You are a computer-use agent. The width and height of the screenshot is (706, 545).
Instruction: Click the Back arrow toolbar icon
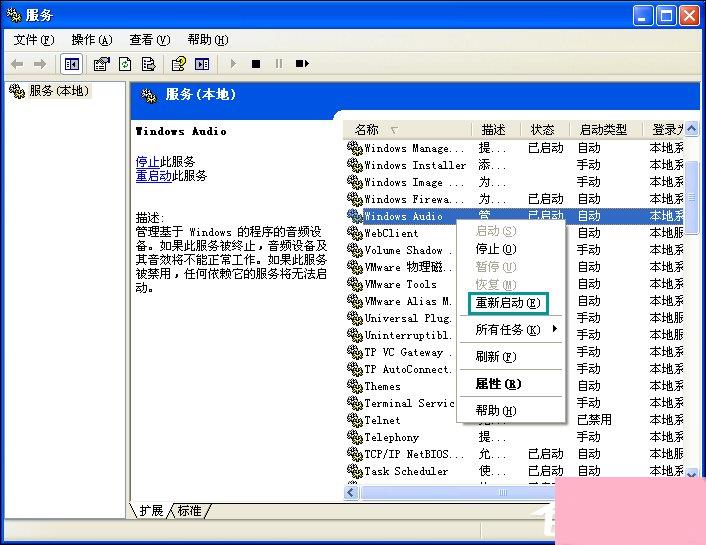pyautogui.click(x=17, y=64)
